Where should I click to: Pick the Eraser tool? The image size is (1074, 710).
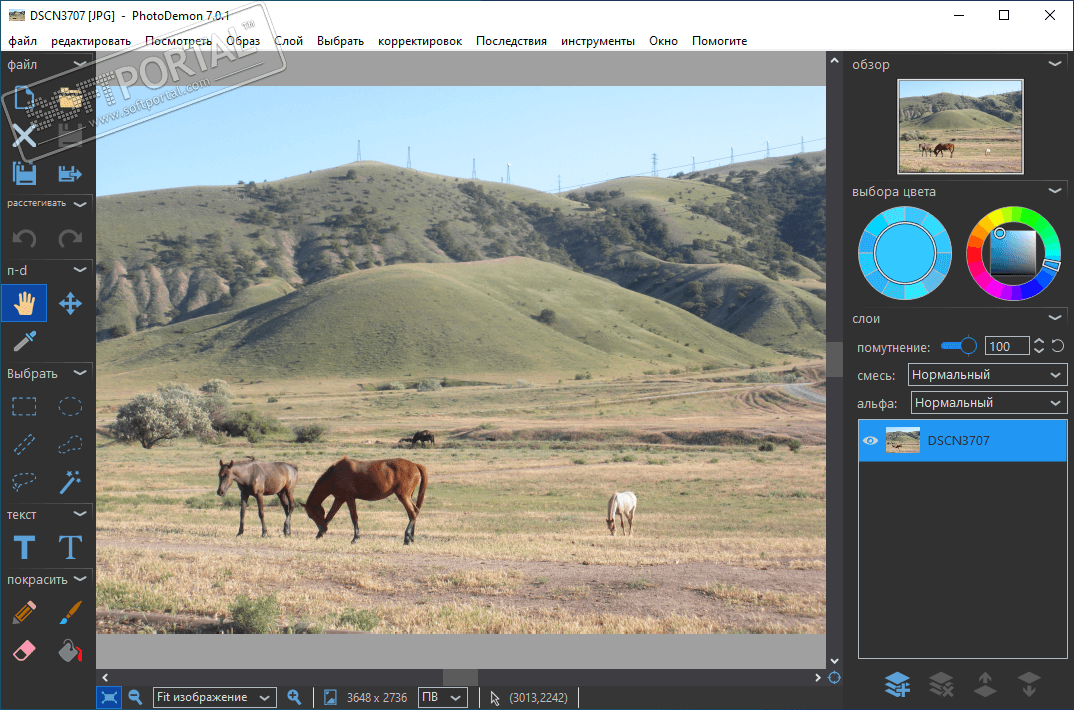(x=24, y=650)
